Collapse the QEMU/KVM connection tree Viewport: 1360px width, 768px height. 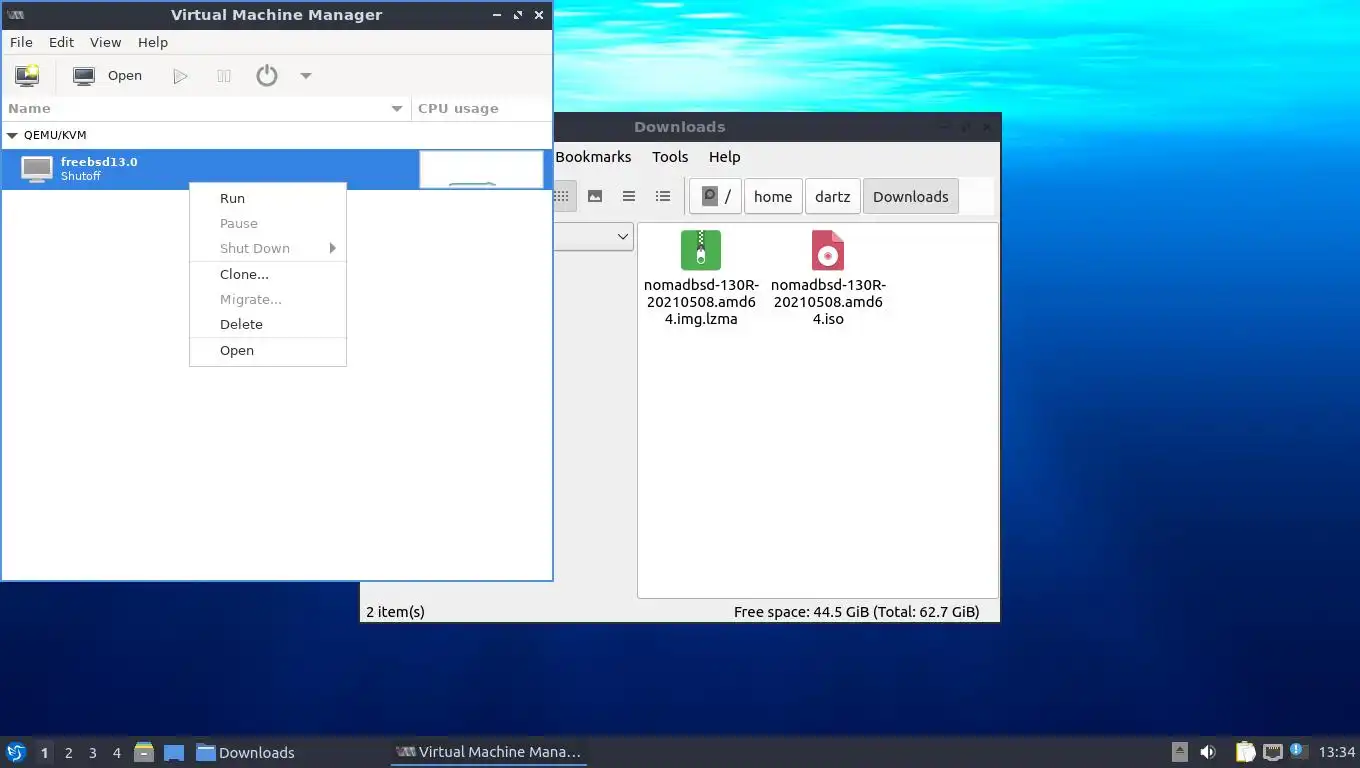point(13,135)
